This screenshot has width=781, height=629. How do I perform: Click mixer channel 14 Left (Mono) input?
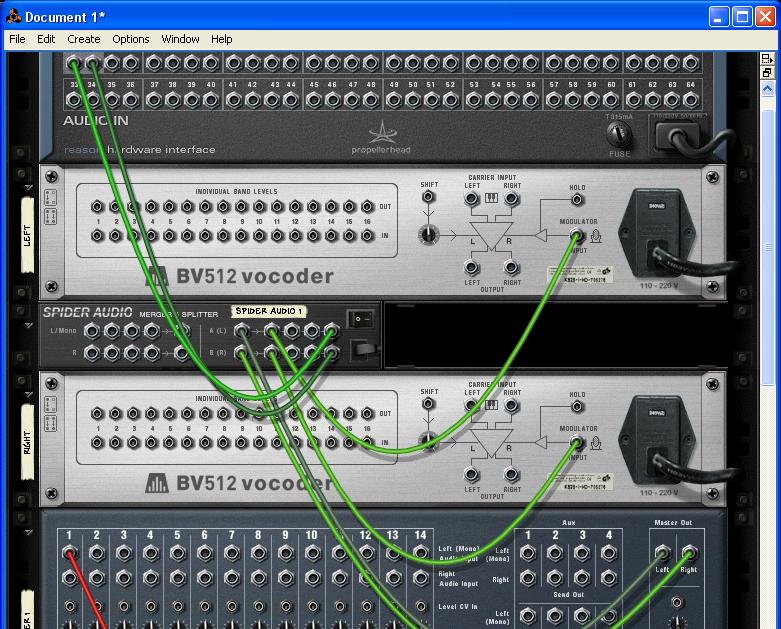pos(420,553)
